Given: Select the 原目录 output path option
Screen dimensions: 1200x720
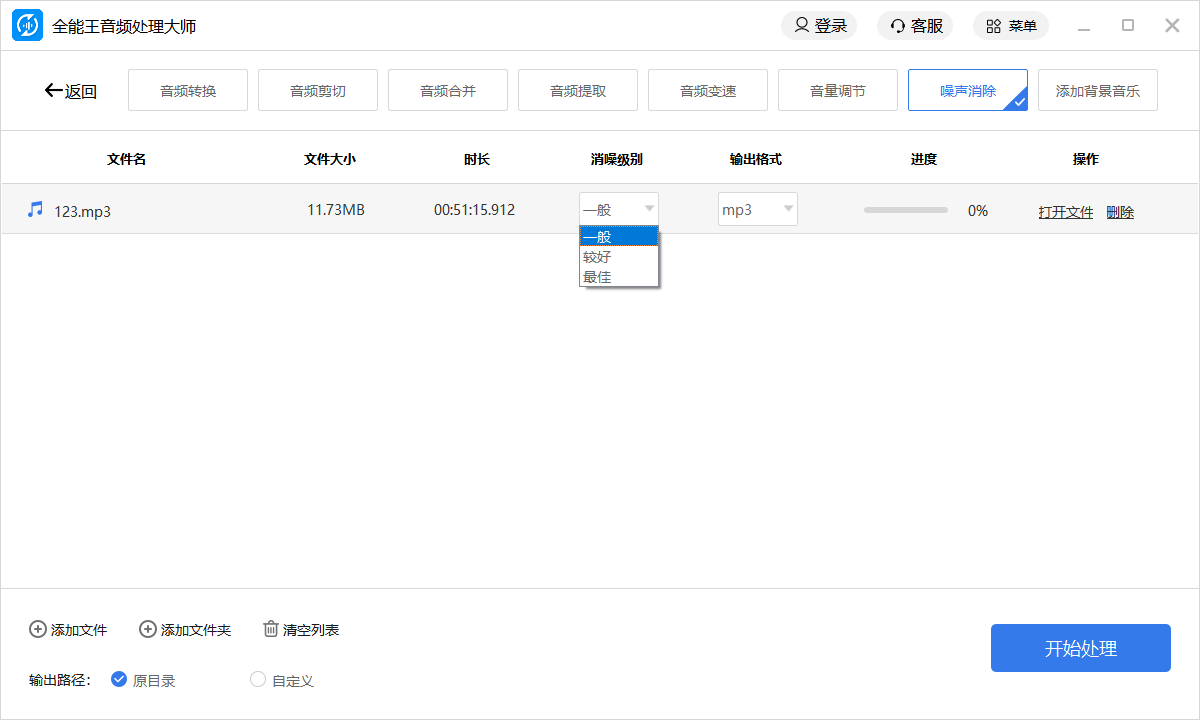Looking at the screenshot, I should [119, 680].
